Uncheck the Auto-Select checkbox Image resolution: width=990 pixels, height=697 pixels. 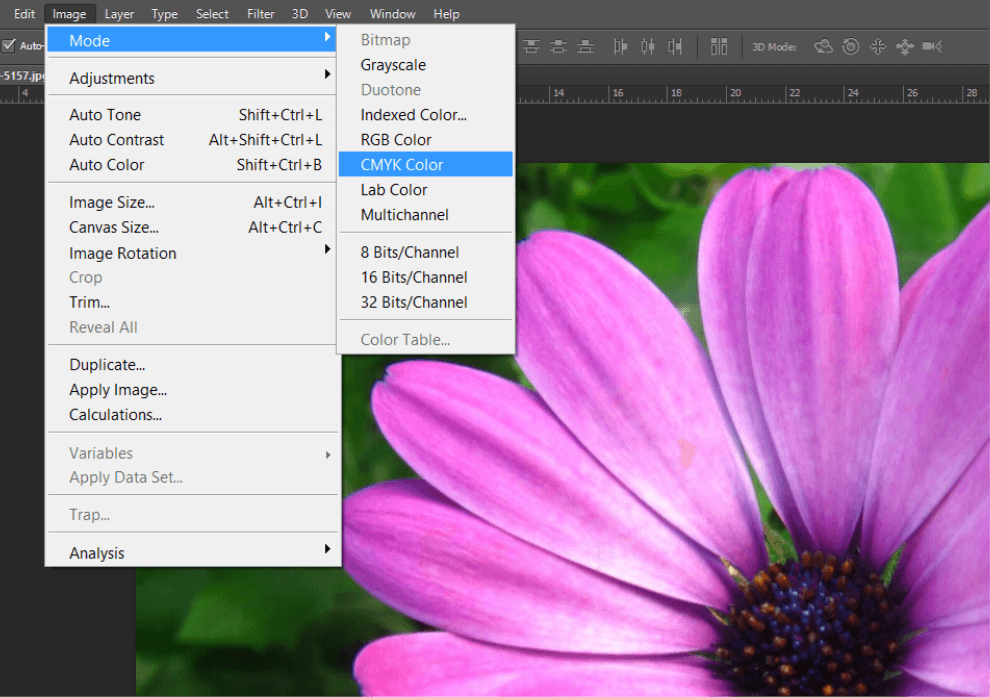tap(9, 46)
